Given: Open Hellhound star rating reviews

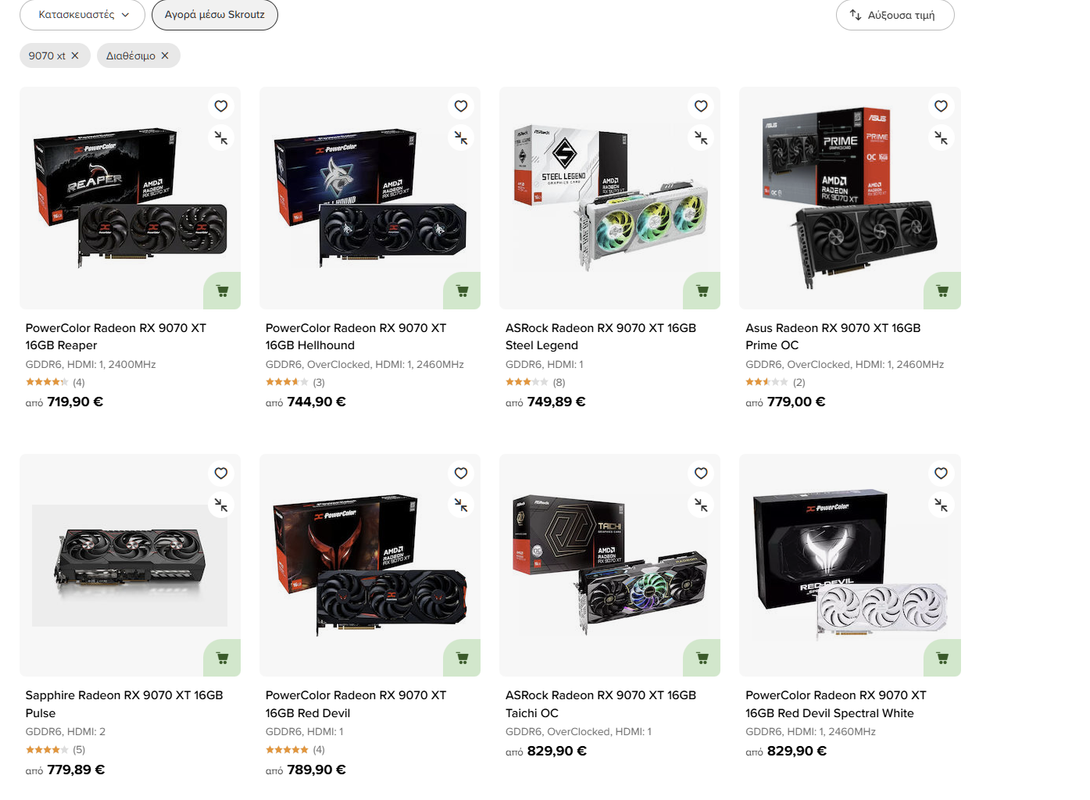Looking at the screenshot, I should (295, 382).
